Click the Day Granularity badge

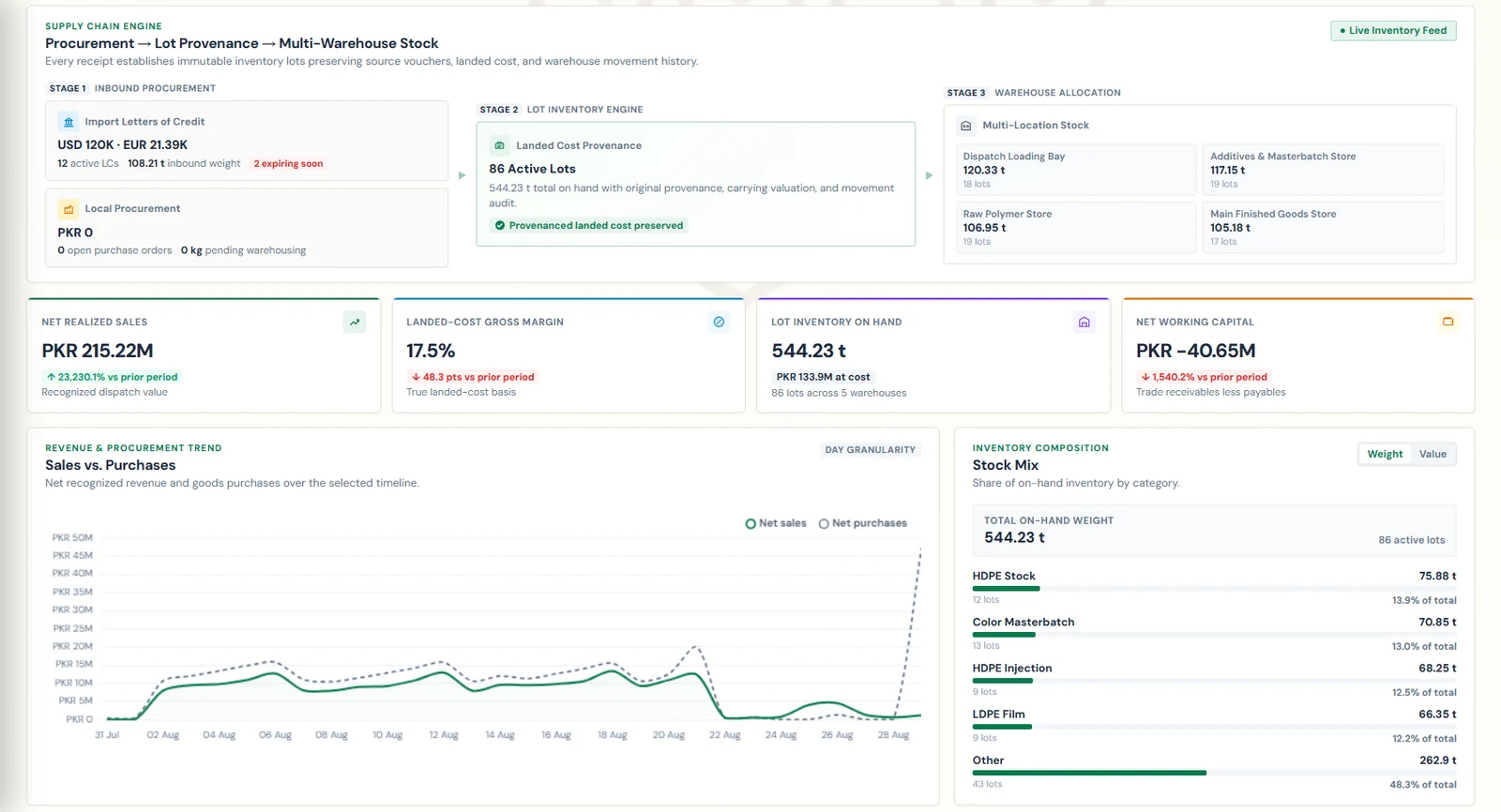point(870,450)
